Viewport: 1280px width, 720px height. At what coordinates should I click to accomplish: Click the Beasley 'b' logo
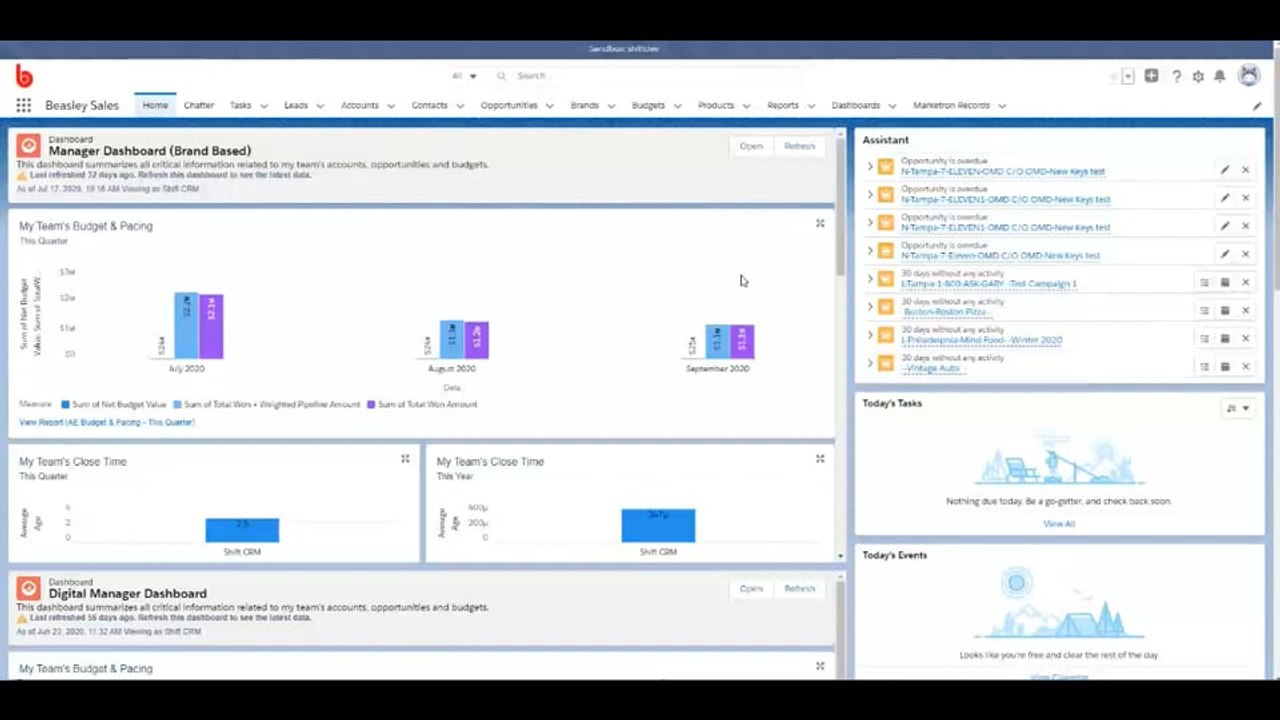coord(24,76)
